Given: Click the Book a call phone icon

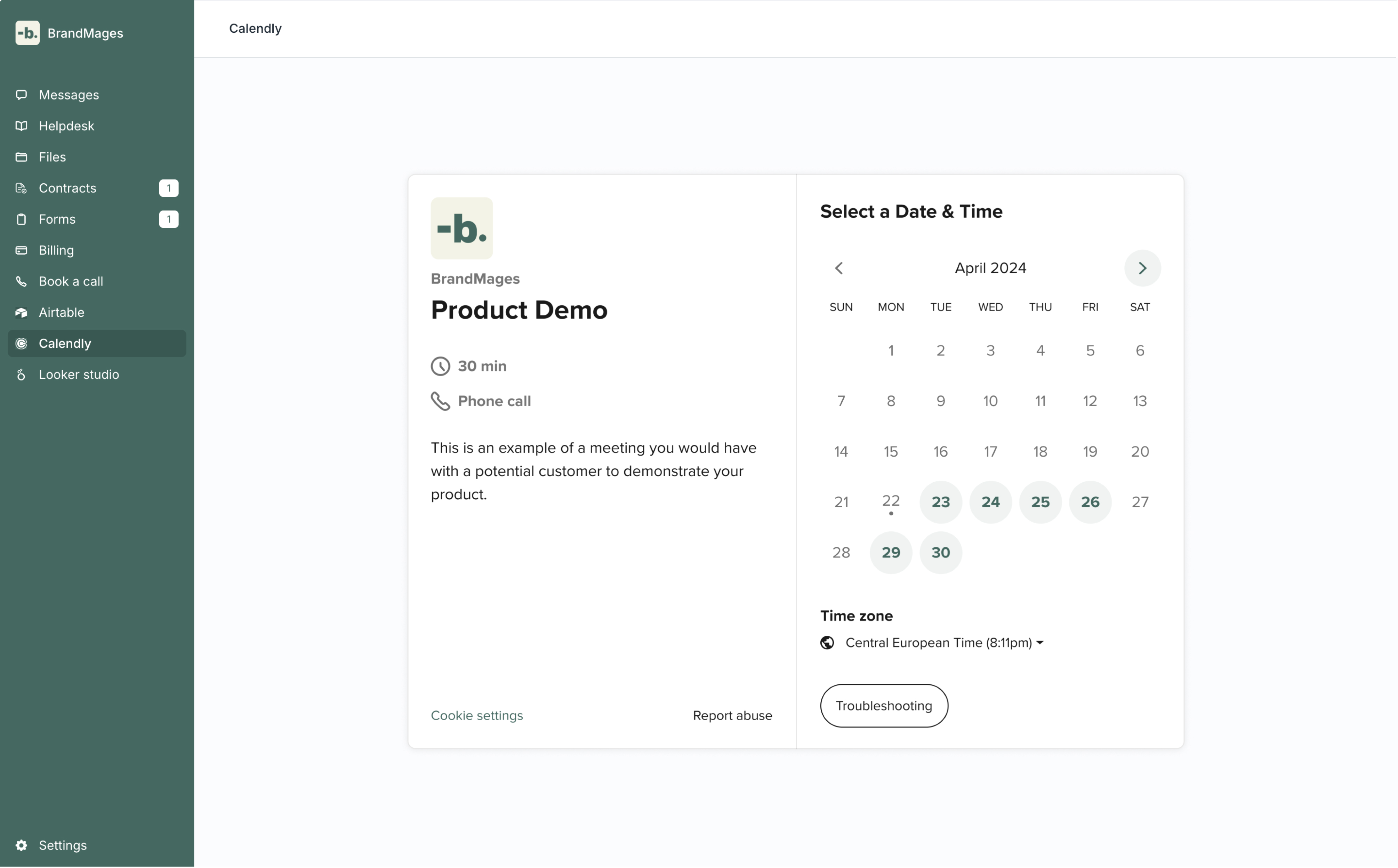Looking at the screenshot, I should pyautogui.click(x=21, y=281).
